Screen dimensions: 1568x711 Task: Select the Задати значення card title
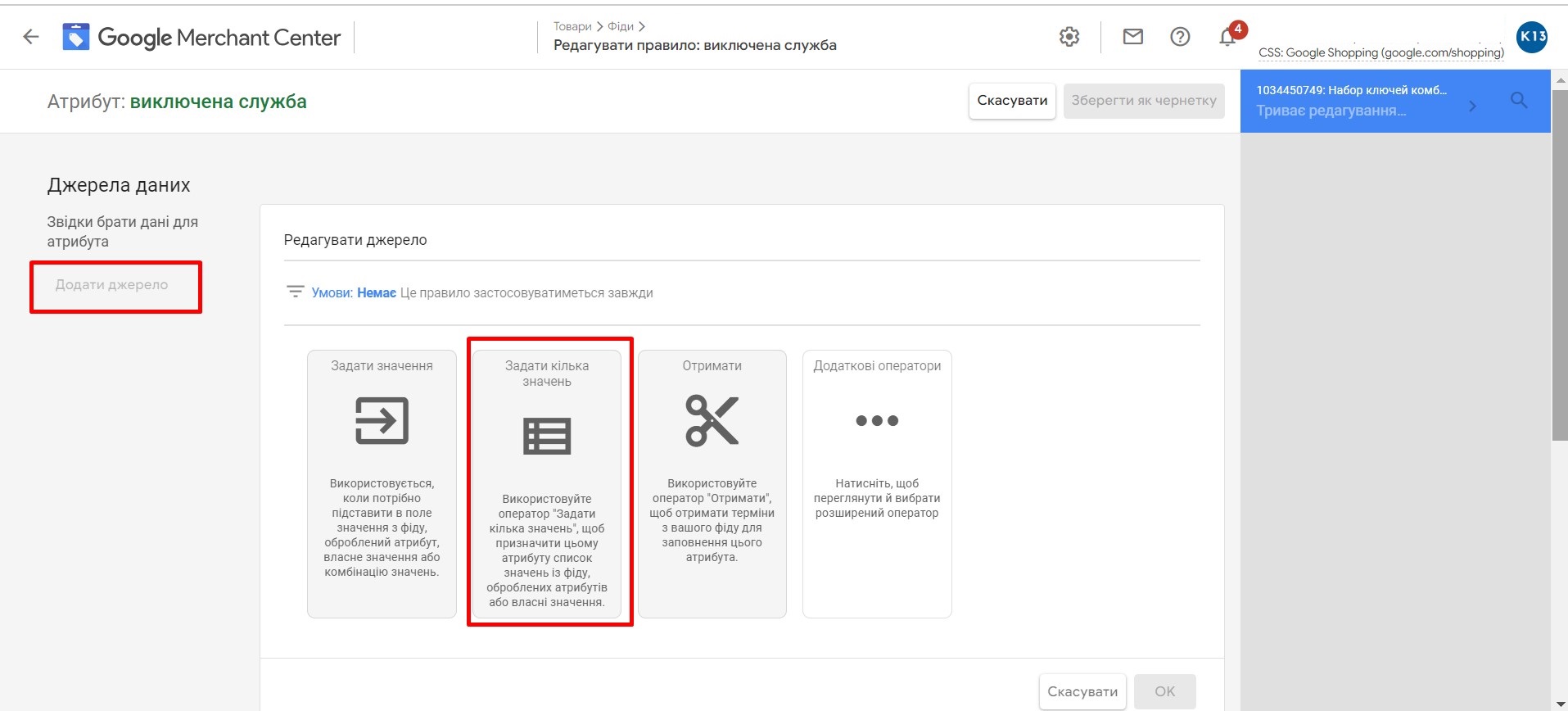(382, 366)
